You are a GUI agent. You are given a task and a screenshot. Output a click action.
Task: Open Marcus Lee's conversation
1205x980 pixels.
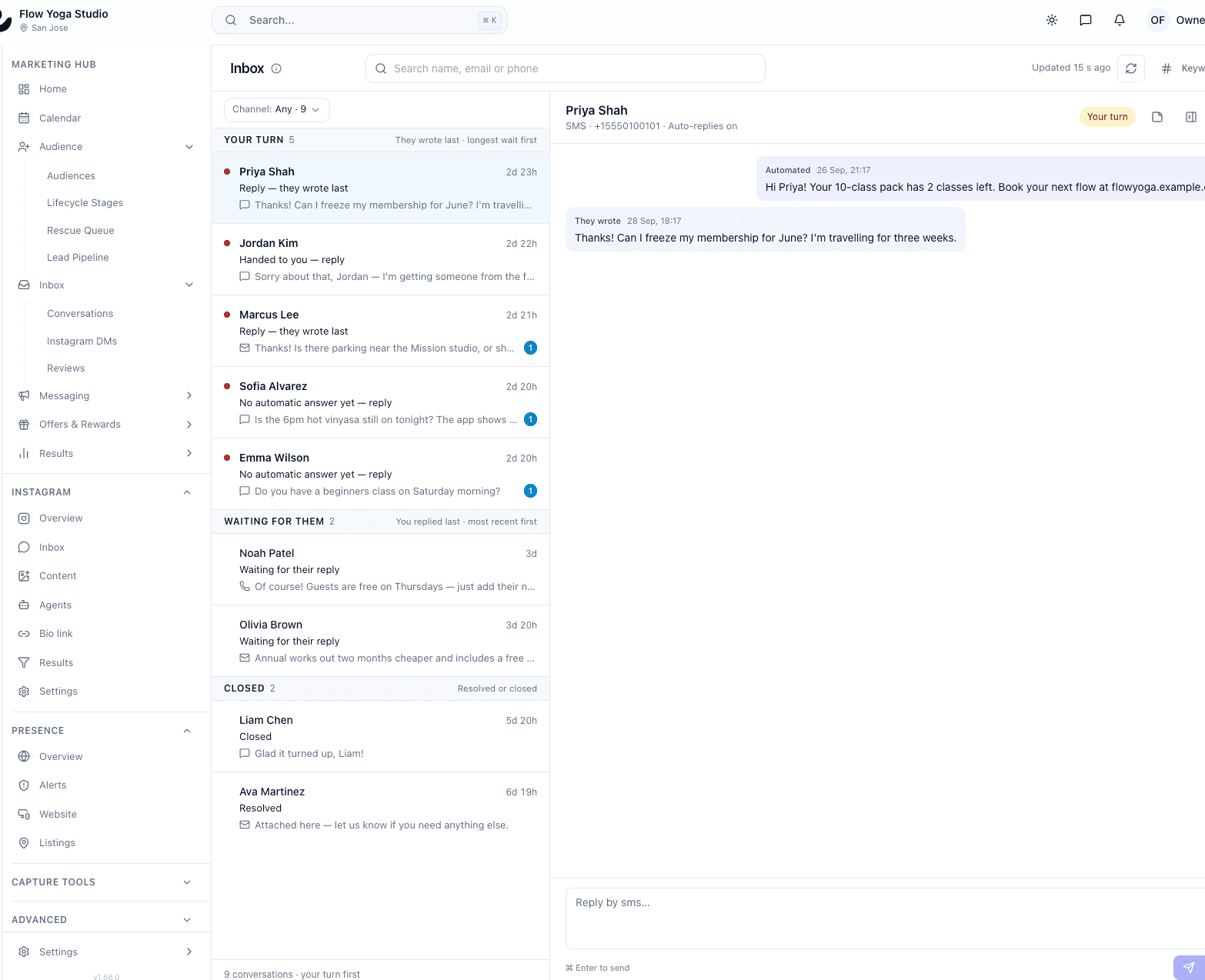click(x=380, y=332)
